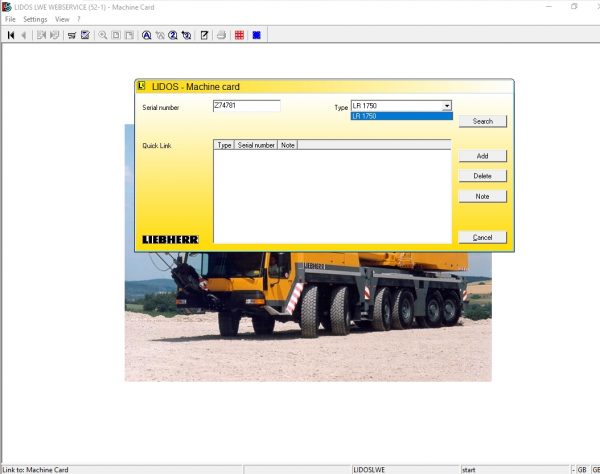
Task: Open the View menu
Action: point(62,19)
